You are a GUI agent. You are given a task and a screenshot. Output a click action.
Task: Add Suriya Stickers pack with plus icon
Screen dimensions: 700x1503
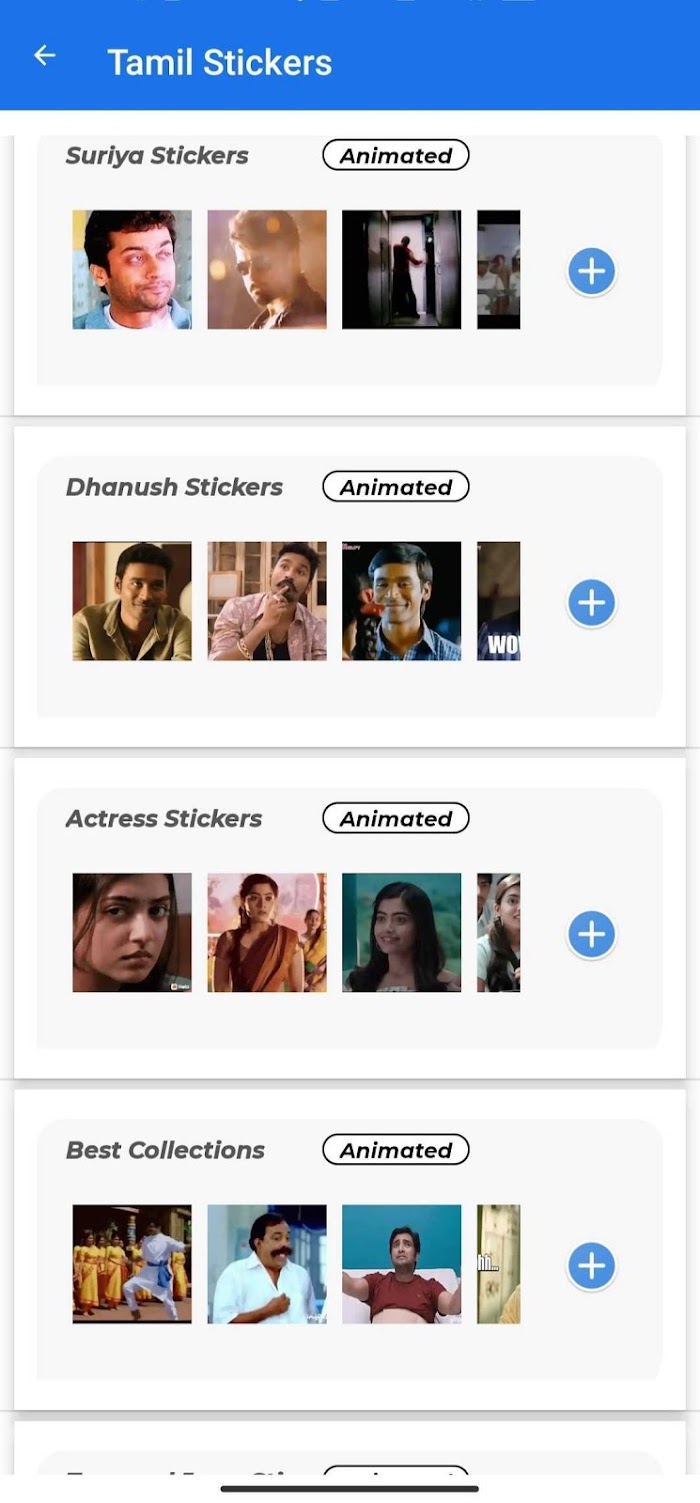pos(592,271)
